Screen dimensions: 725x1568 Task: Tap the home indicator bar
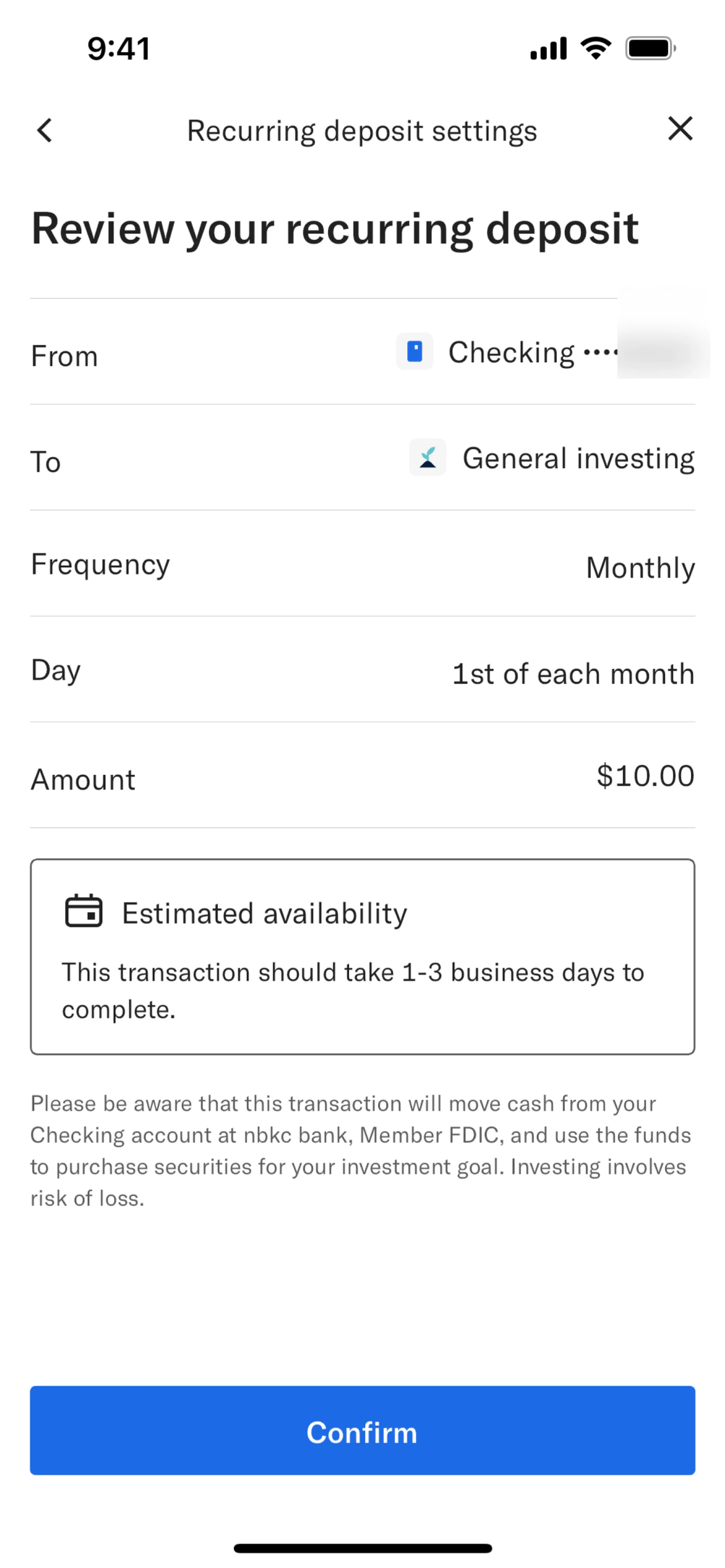tap(362, 1548)
